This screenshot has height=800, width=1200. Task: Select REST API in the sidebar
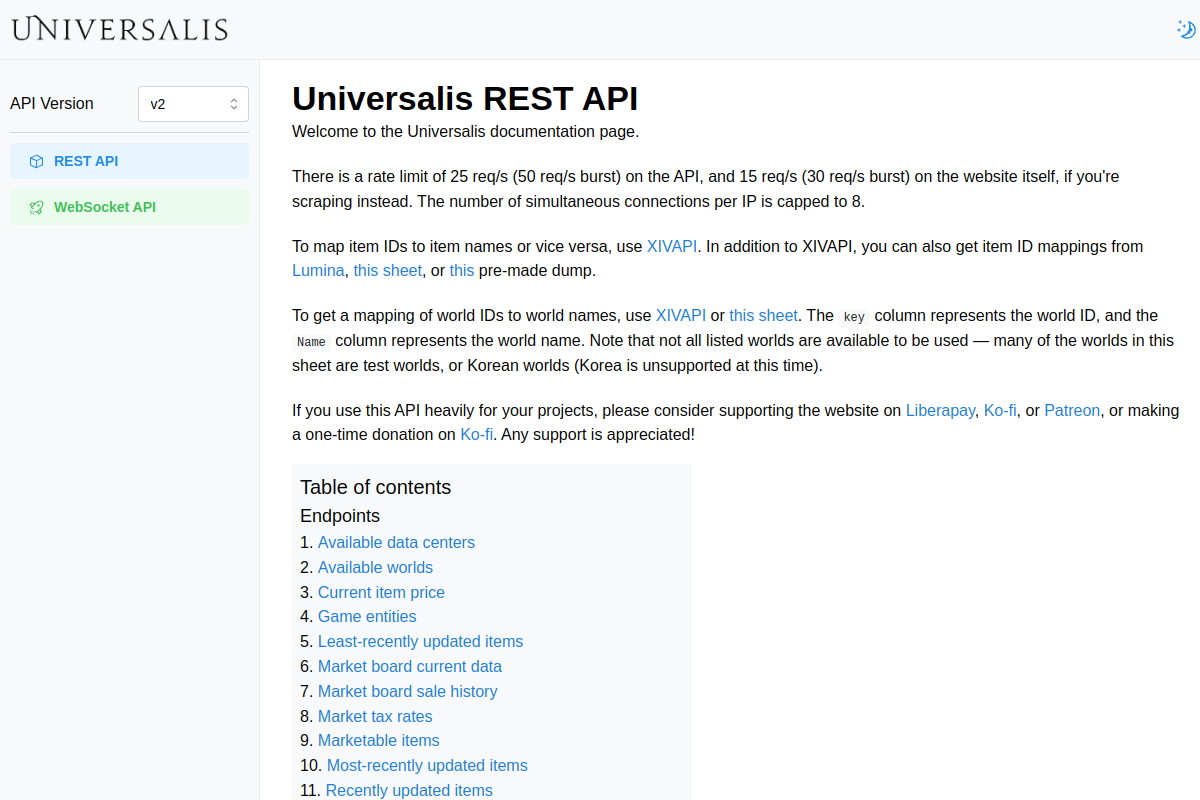point(129,161)
